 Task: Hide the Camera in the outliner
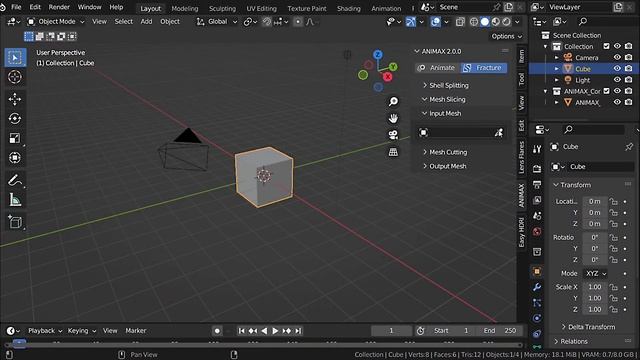point(617,58)
